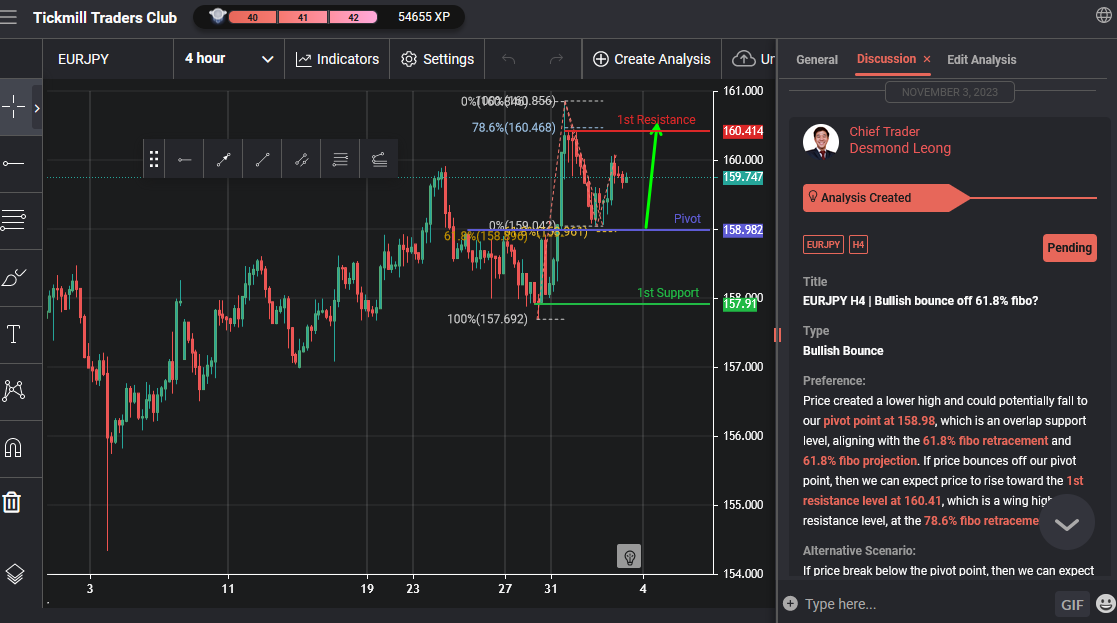This screenshot has height=623, width=1117.
Task: Select the crosshair cursor tool
Action: 14,108
